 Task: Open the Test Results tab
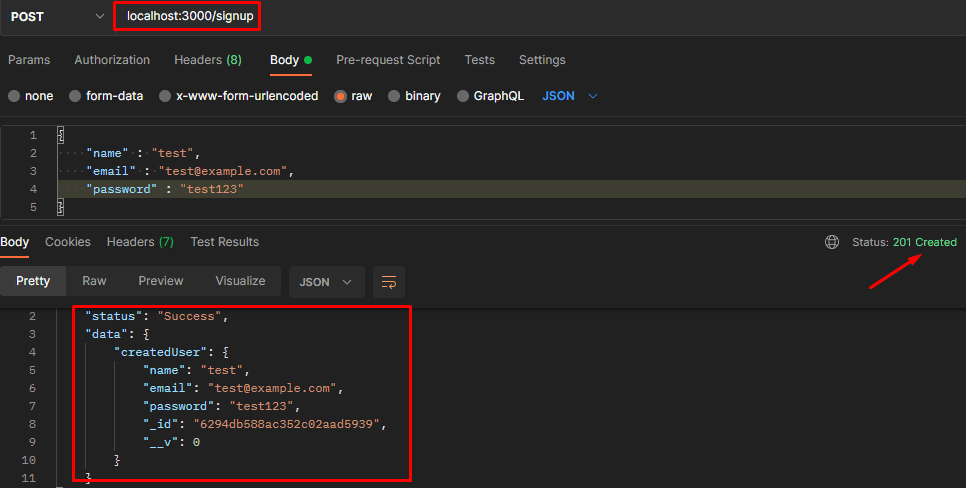224,242
